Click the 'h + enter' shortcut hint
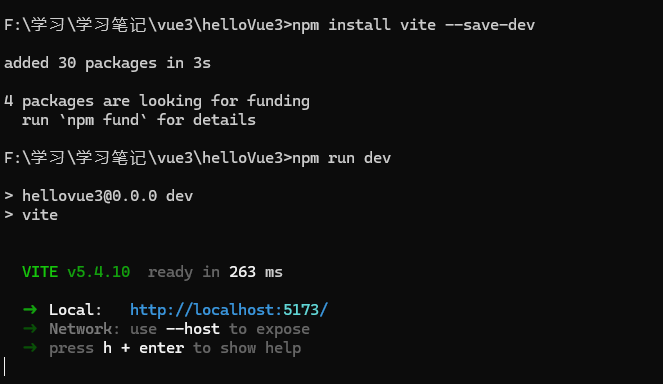The image size is (663, 384). 143,348
